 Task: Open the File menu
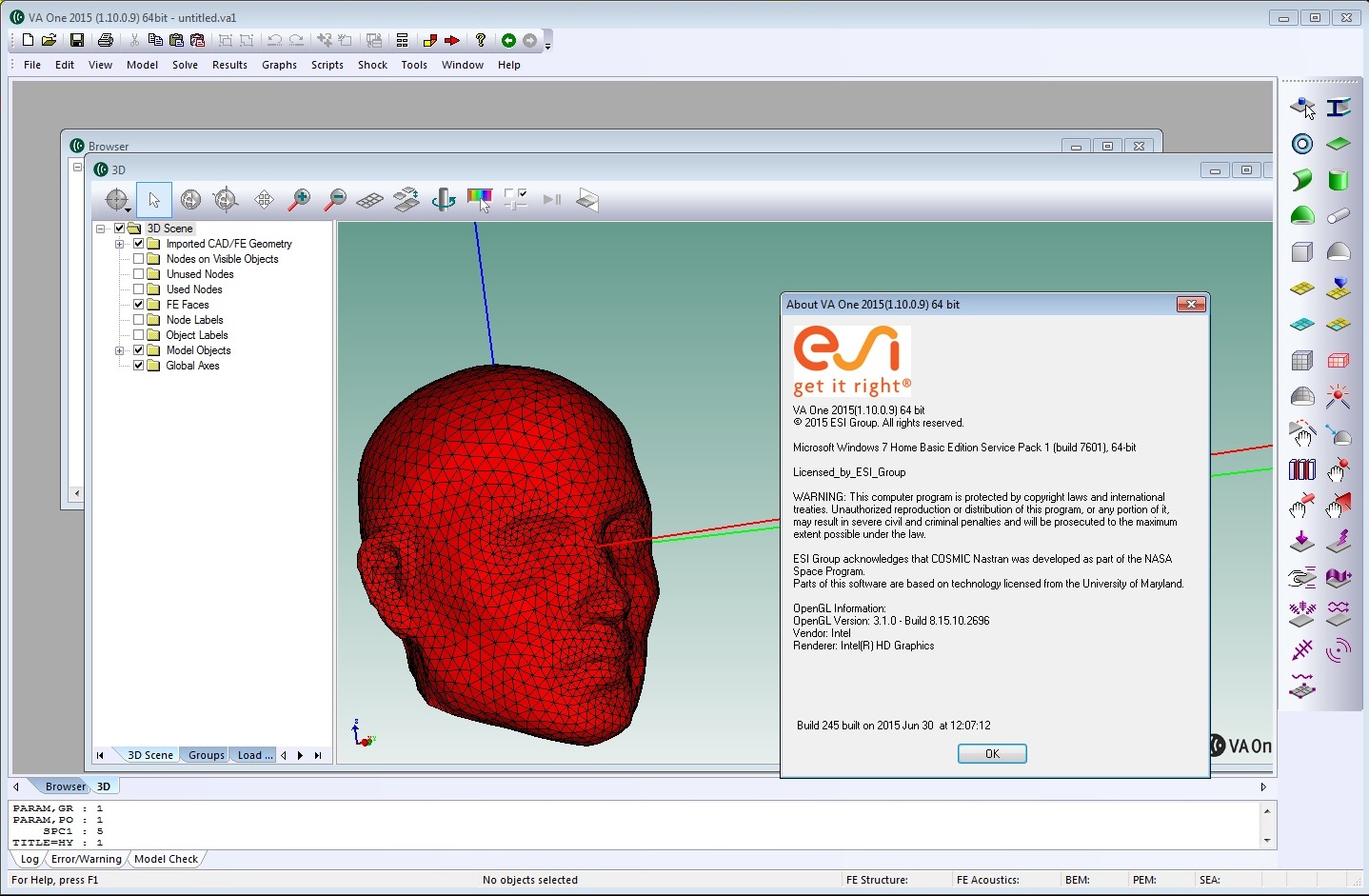[x=32, y=65]
